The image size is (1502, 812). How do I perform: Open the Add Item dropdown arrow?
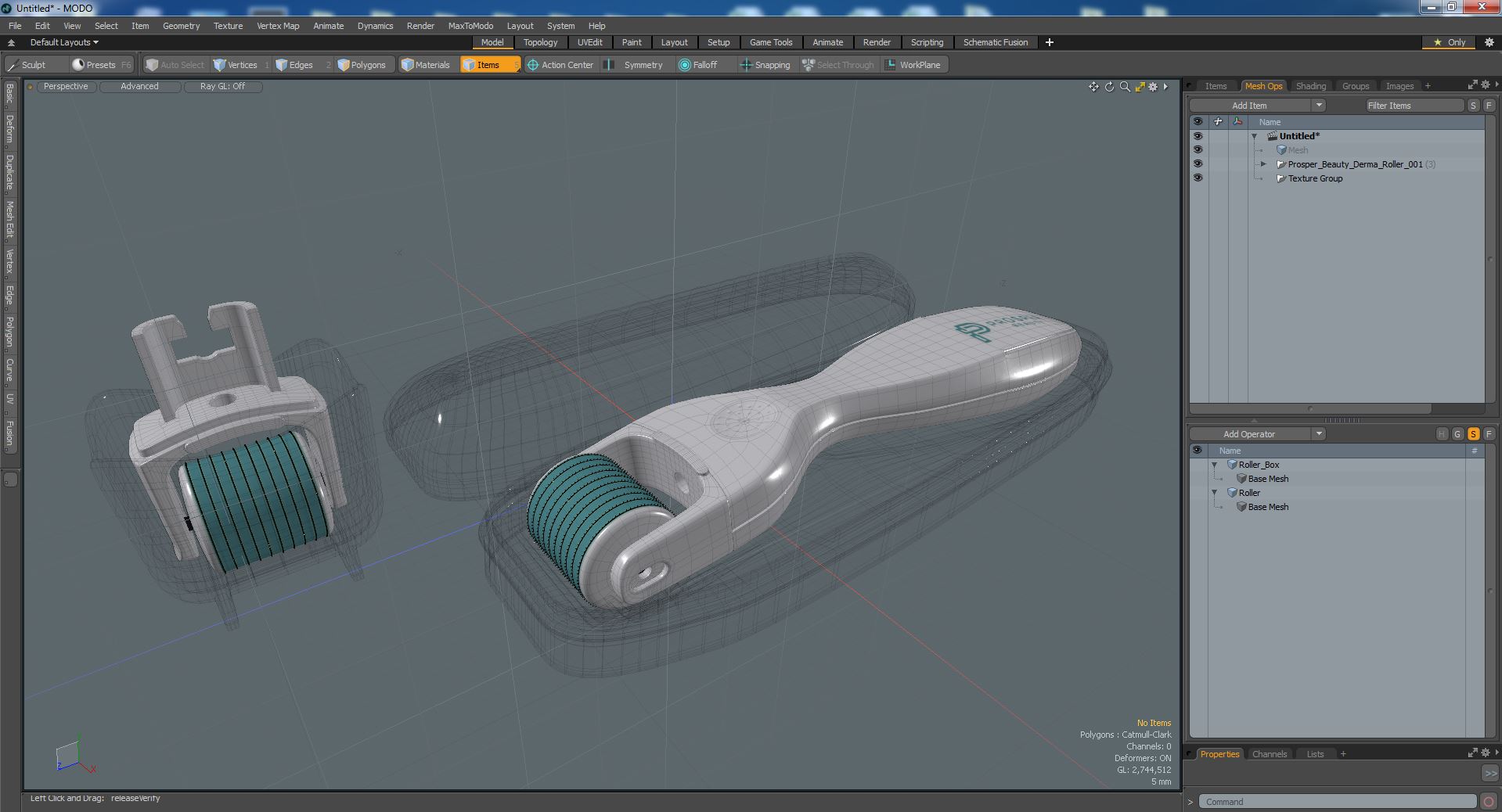tap(1319, 106)
